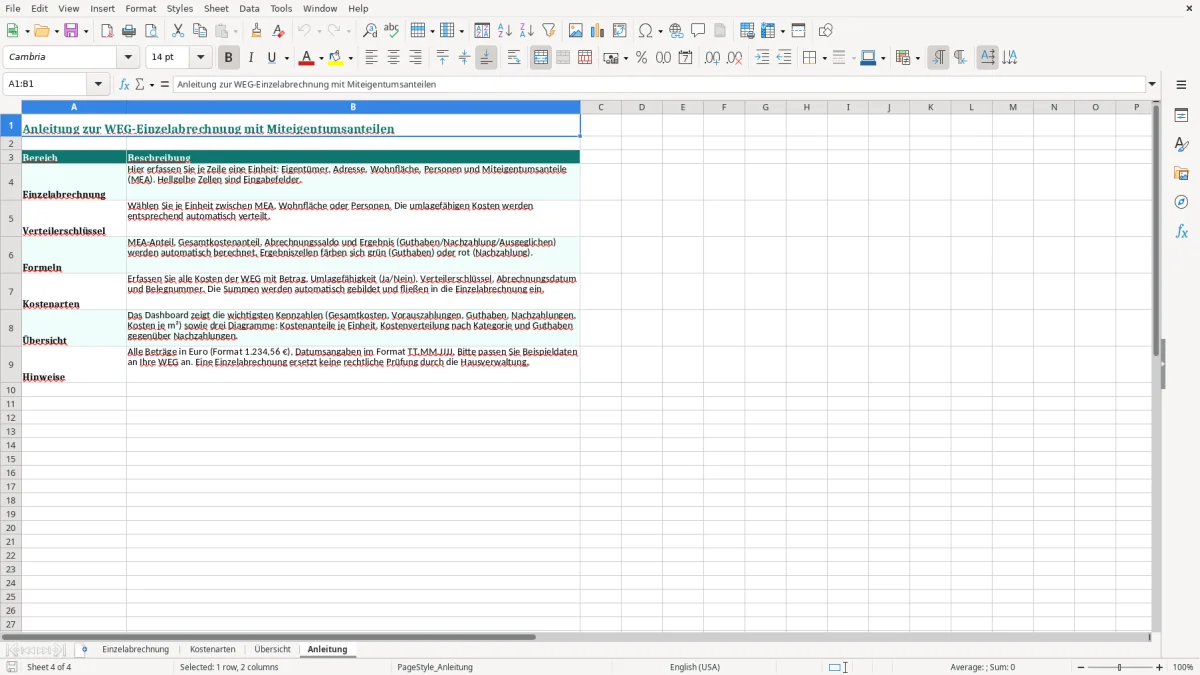
Task: Toggle Bold formatting
Action: pos(228,58)
